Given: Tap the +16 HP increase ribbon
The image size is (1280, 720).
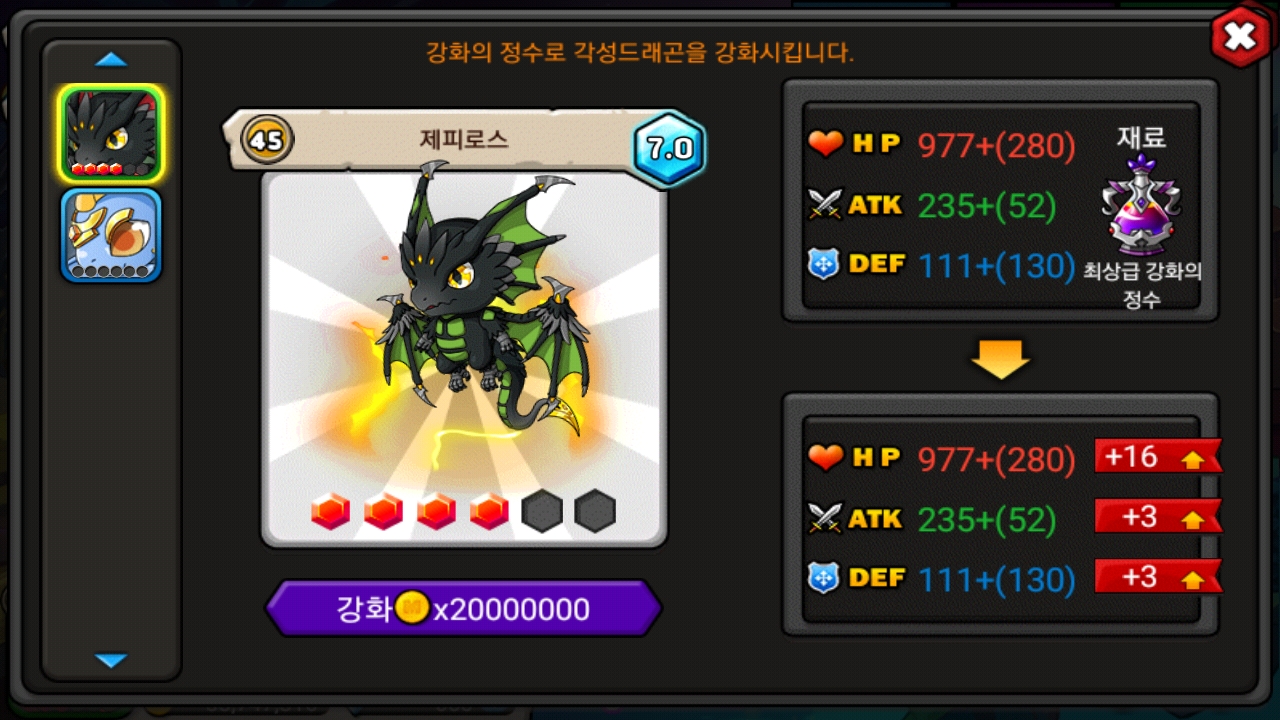Looking at the screenshot, I should tap(1158, 456).
